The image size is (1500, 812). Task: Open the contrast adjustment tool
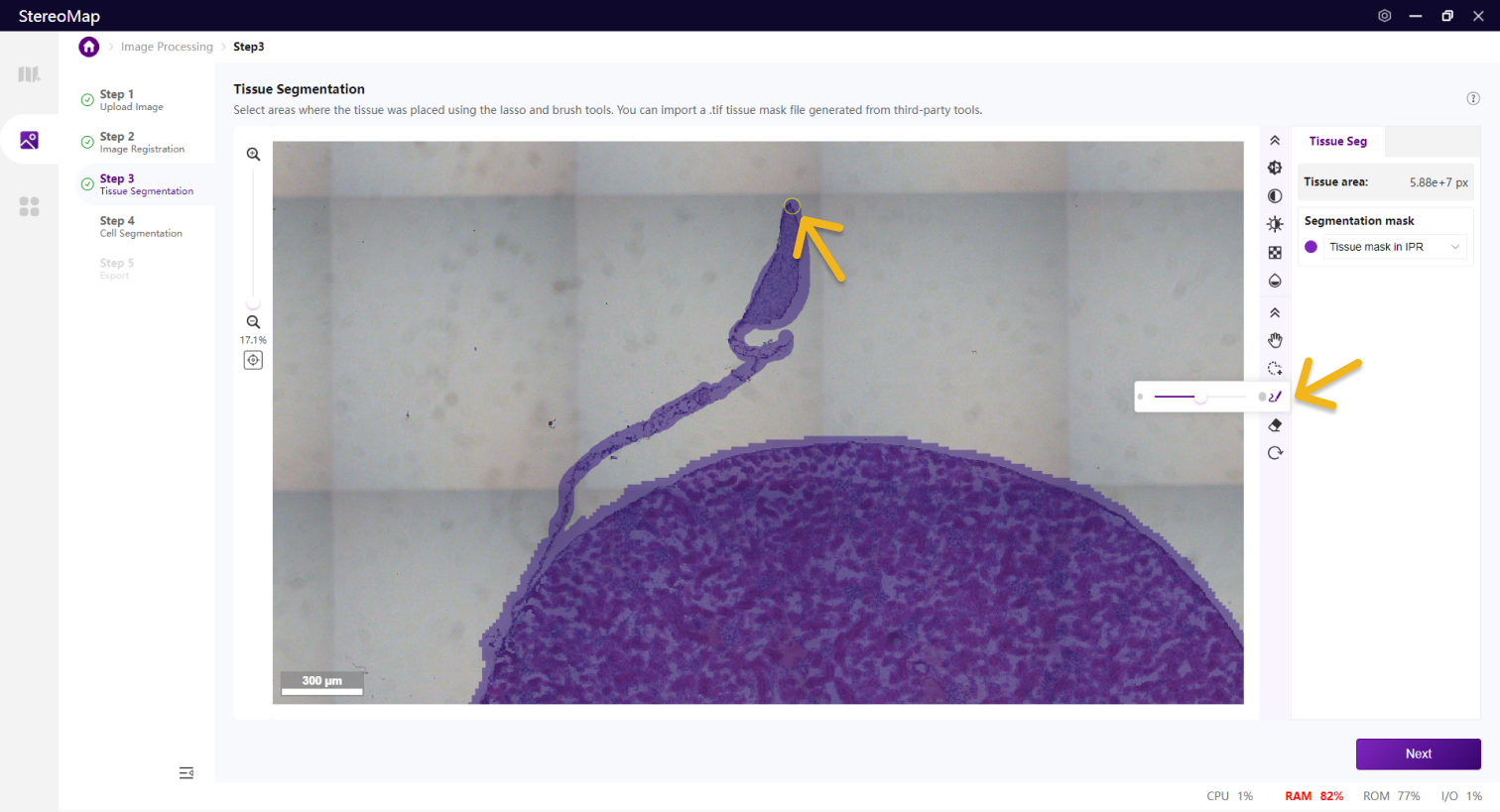tap(1275, 196)
